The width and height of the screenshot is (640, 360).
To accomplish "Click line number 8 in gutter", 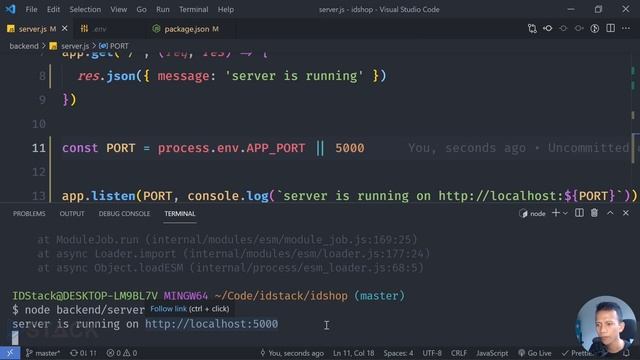I will click(x=42, y=76).
